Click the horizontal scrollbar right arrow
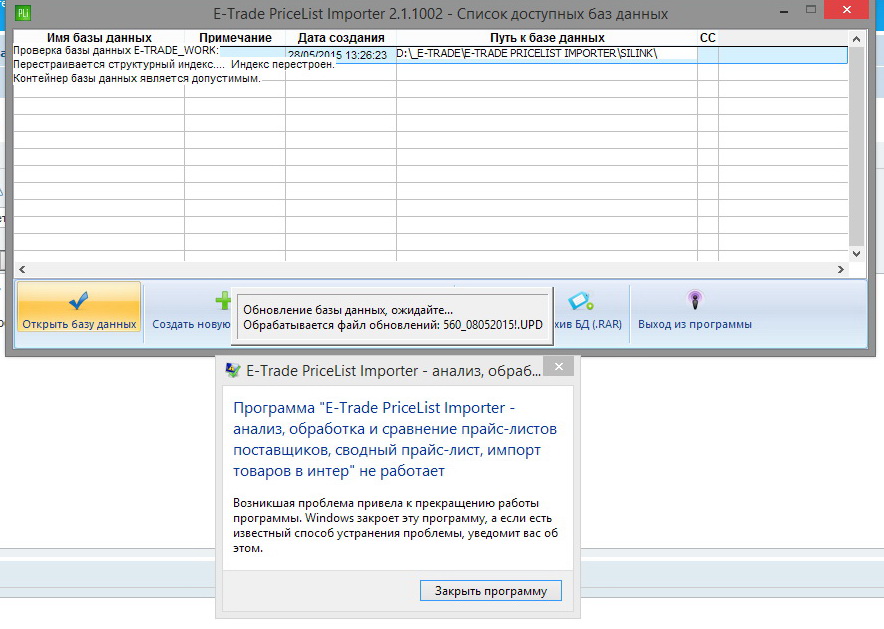 pos(841,269)
